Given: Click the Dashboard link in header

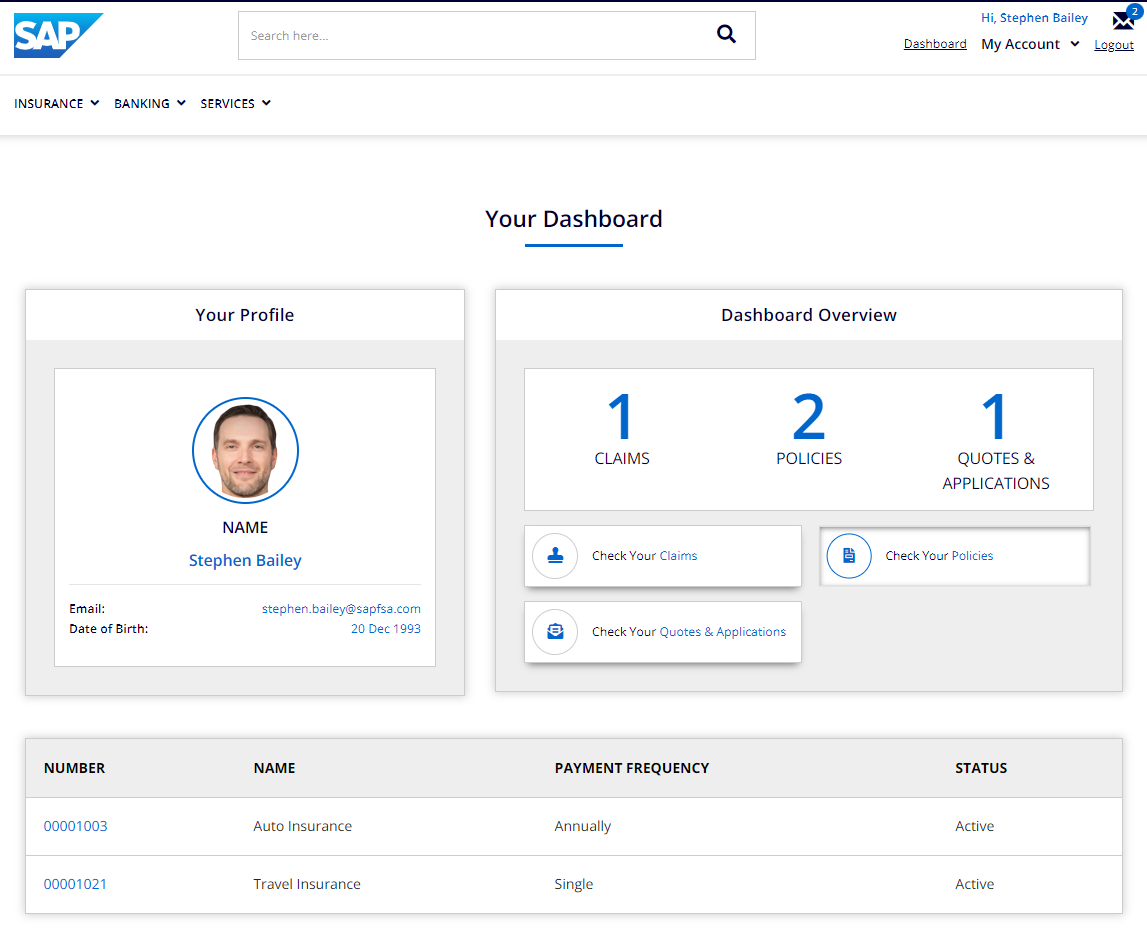Looking at the screenshot, I should tap(935, 44).
